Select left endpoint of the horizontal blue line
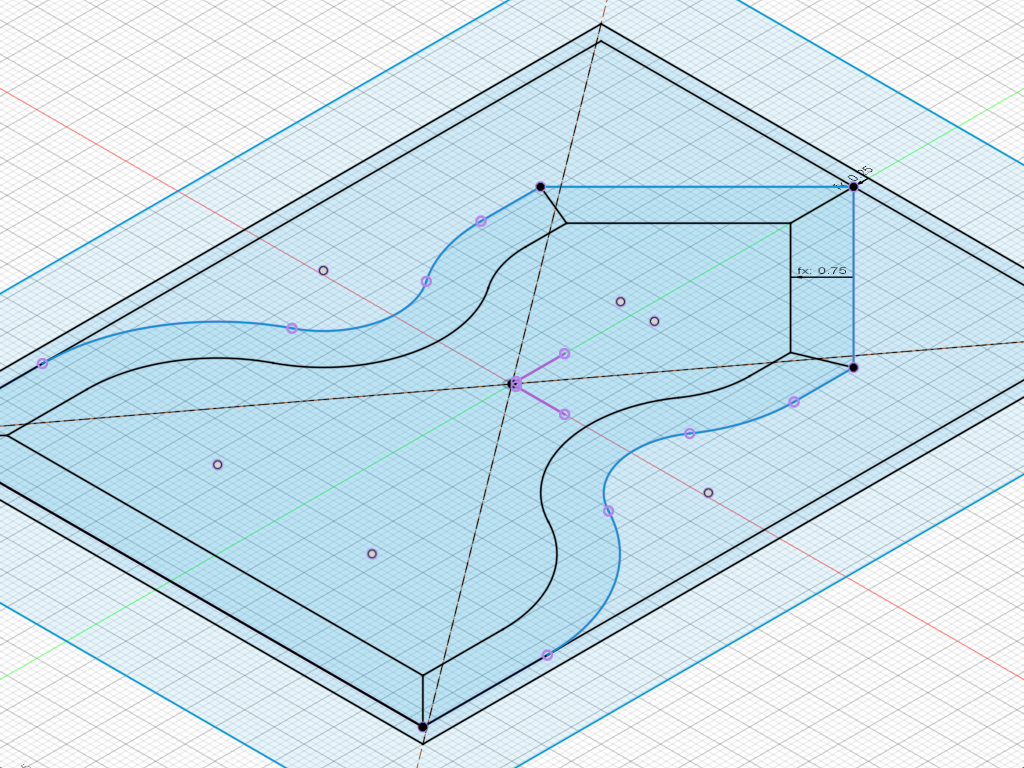This screenshot has width=1024, height=768. [540, 187]
